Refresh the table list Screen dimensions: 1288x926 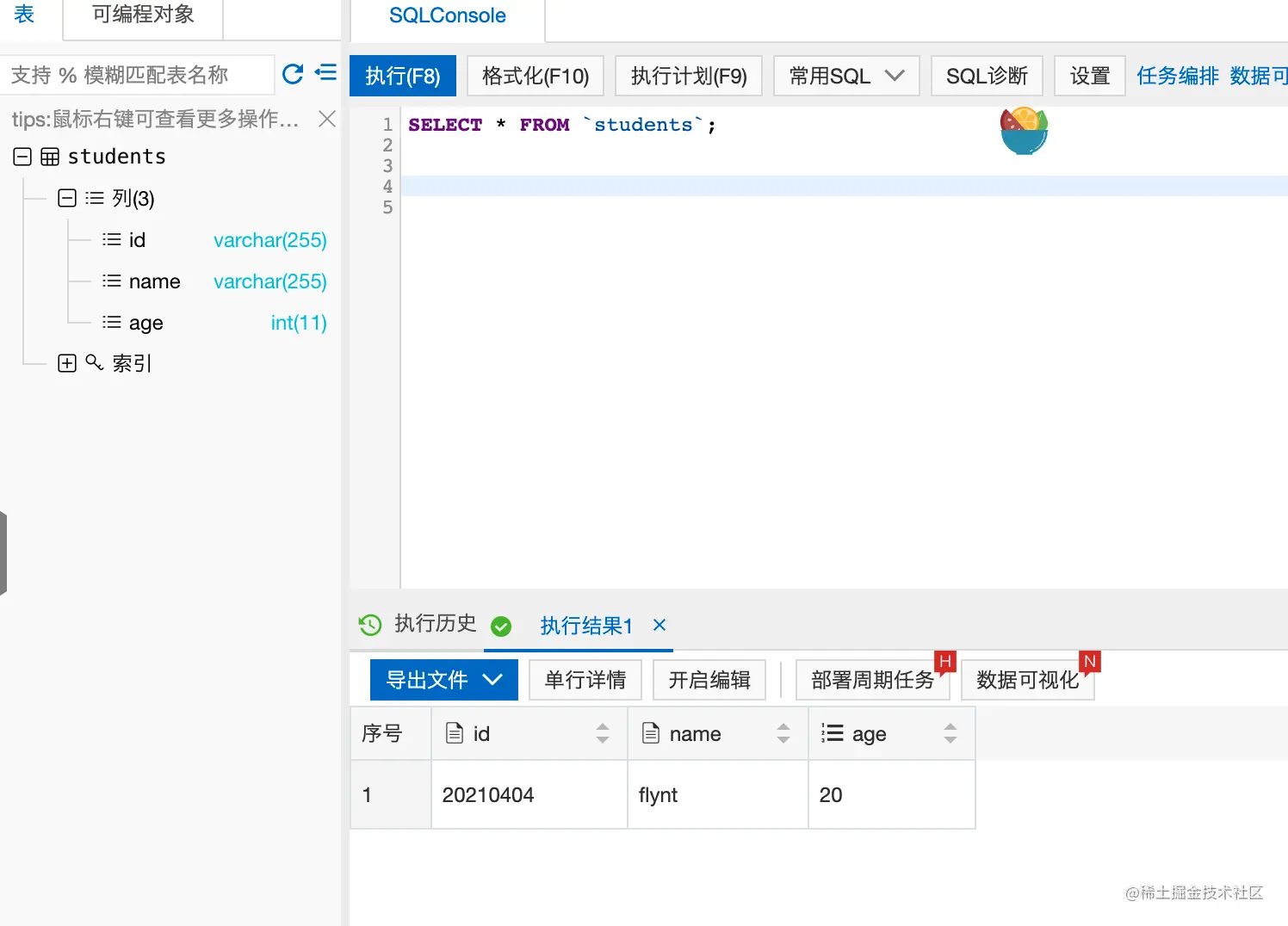pos(293,74)
